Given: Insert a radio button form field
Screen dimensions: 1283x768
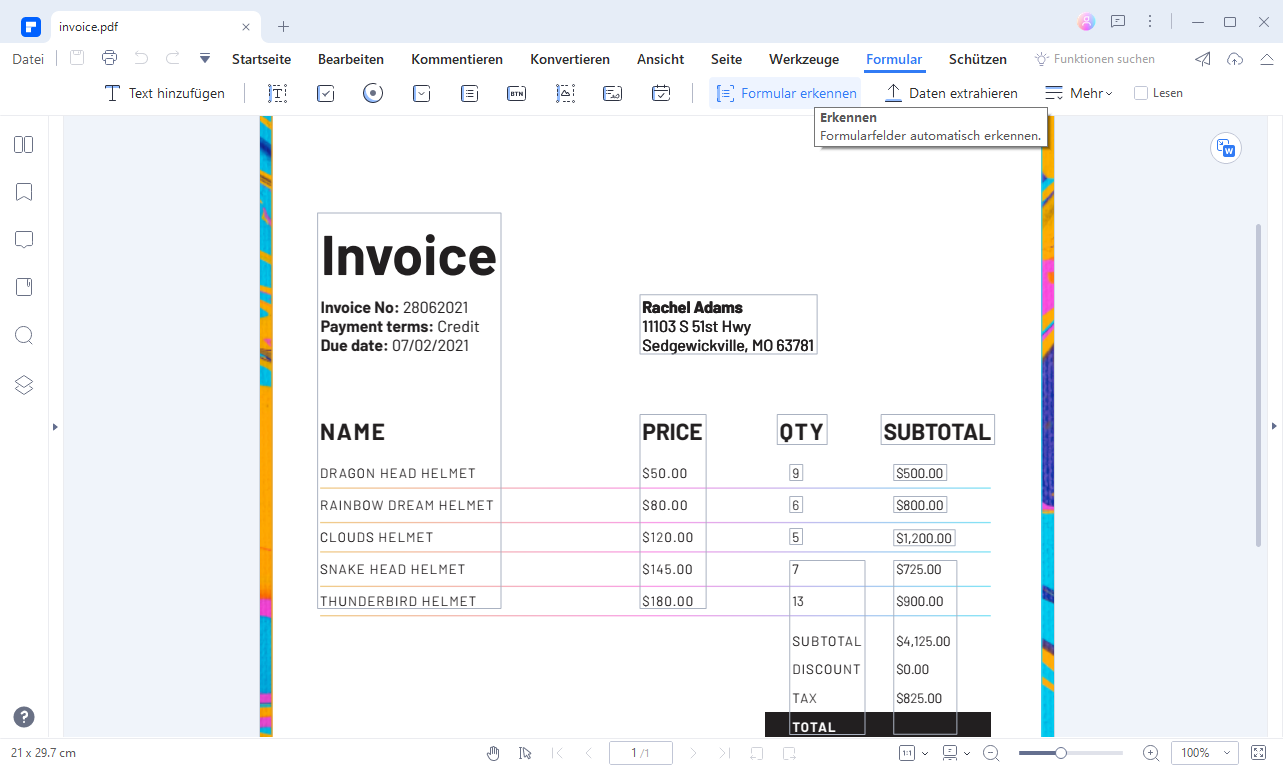Looking at the screenshot, I should pos(373,93).
